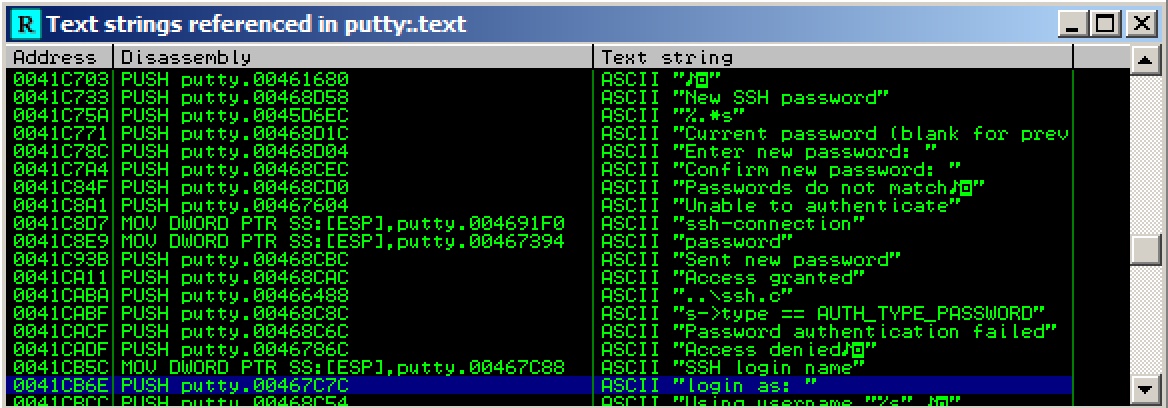Click PUSH putty.00468C8C disassembly
This screenshot has width=1168, height=408.
pos(235,313)
